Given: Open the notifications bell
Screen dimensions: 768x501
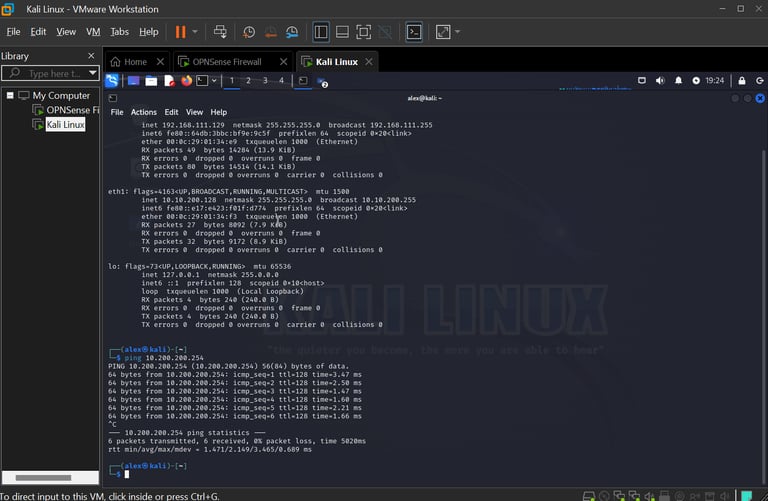Looking at the screenshot, I should click(x=678, y=80).
